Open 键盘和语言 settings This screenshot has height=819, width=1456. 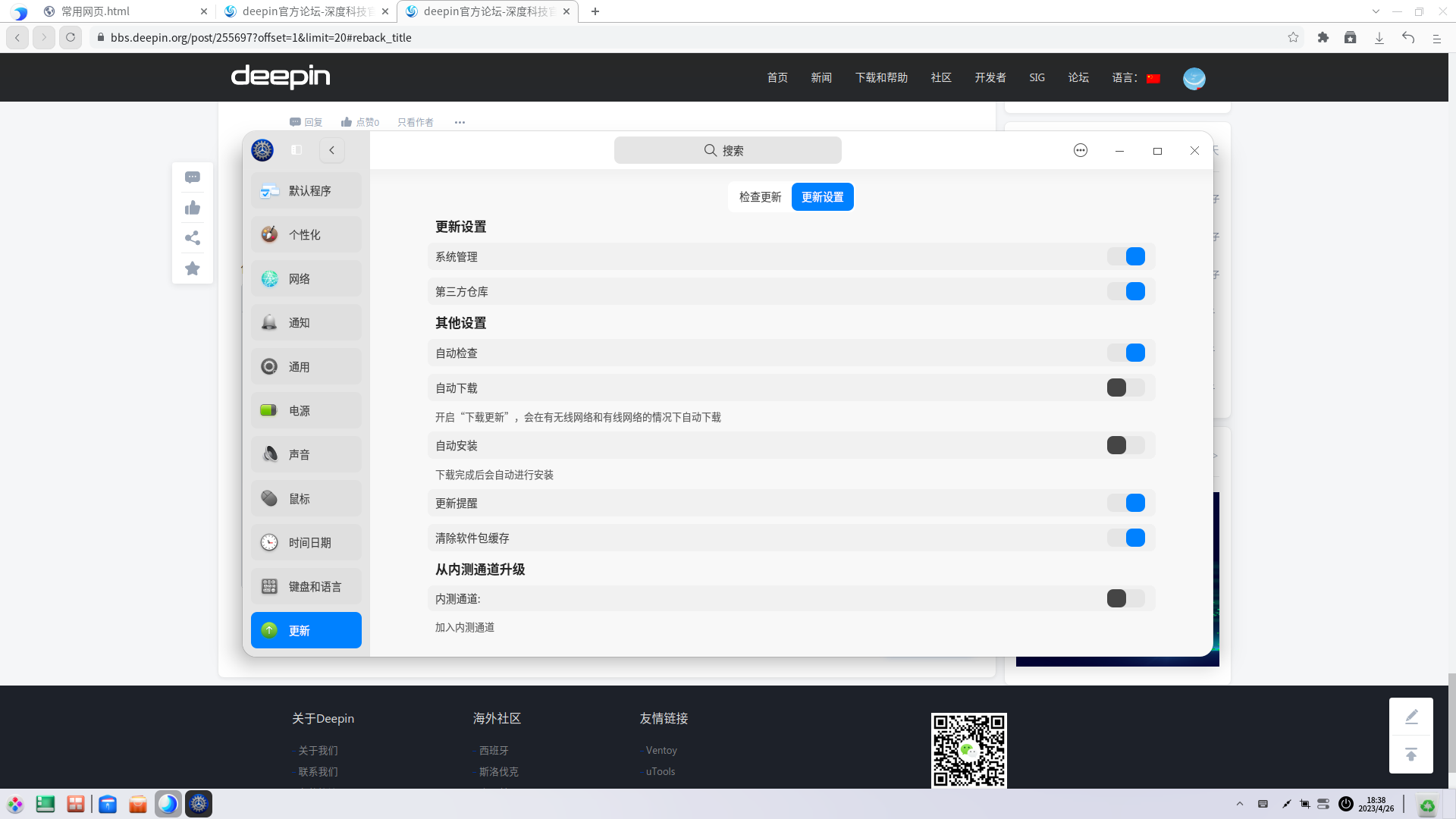point(306,585)
